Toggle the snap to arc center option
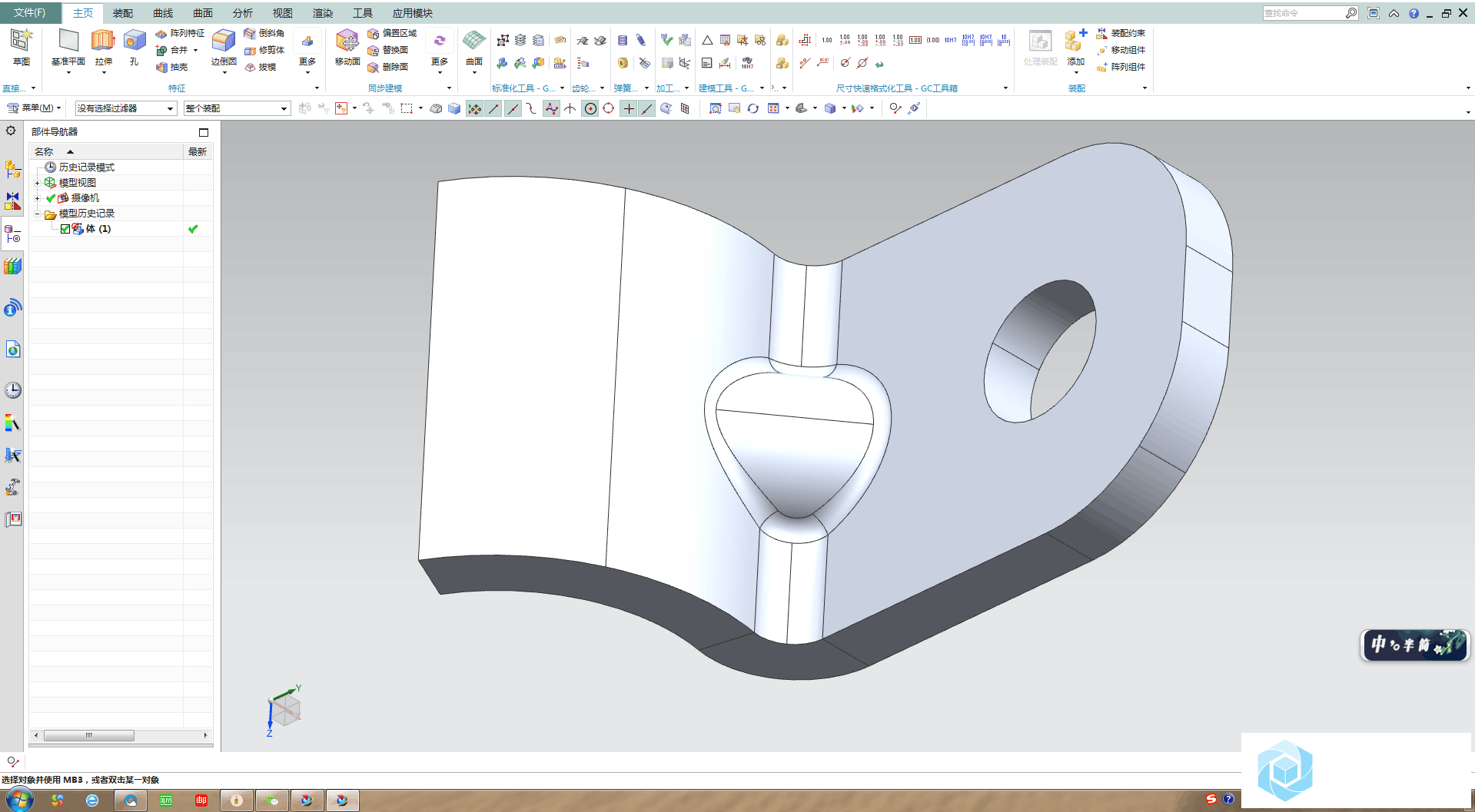Image resolution: width=1475 pixels, height=812 pixels. point(590,109)
